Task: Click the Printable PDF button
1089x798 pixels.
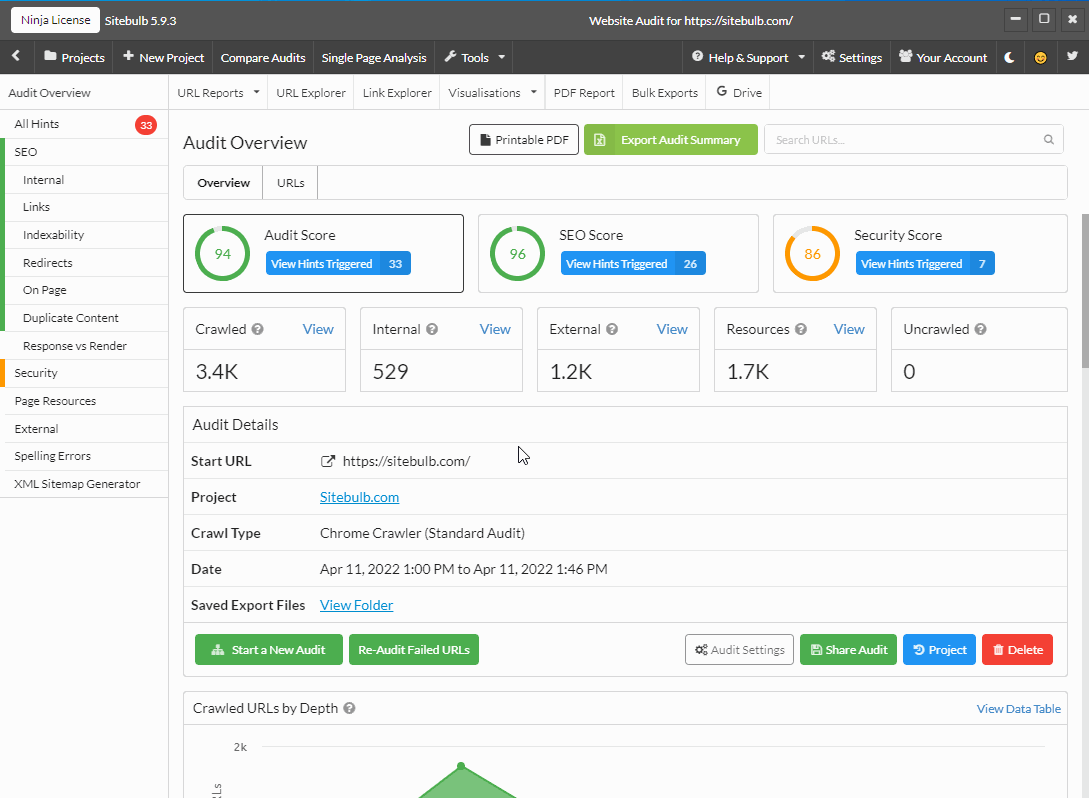Action: click(524, 140)
